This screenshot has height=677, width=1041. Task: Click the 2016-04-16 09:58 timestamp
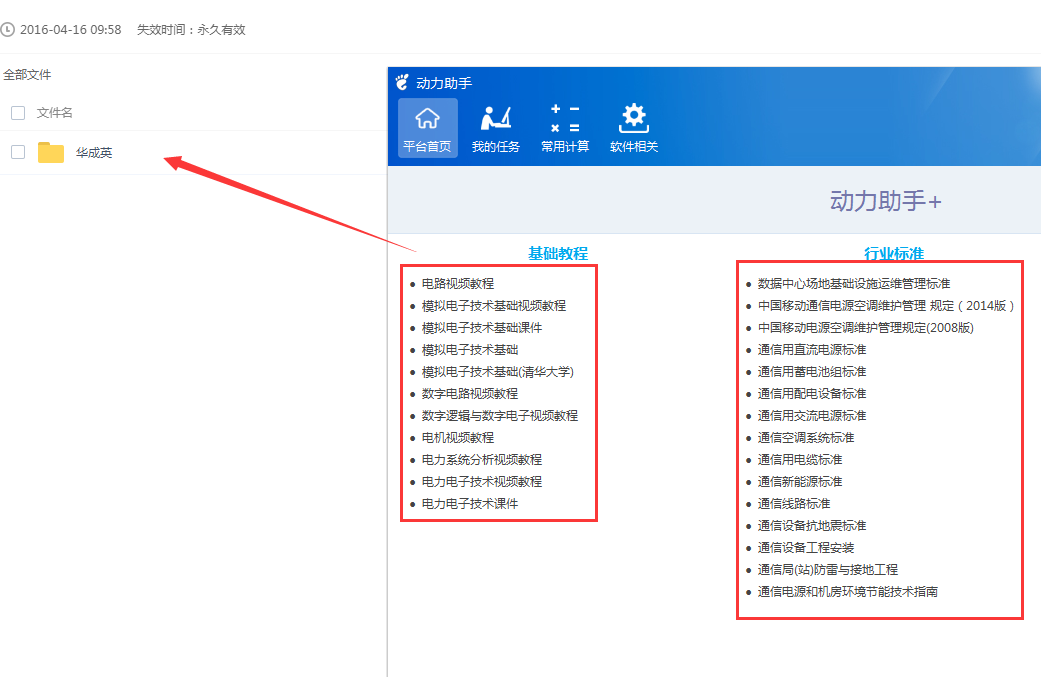70,29
